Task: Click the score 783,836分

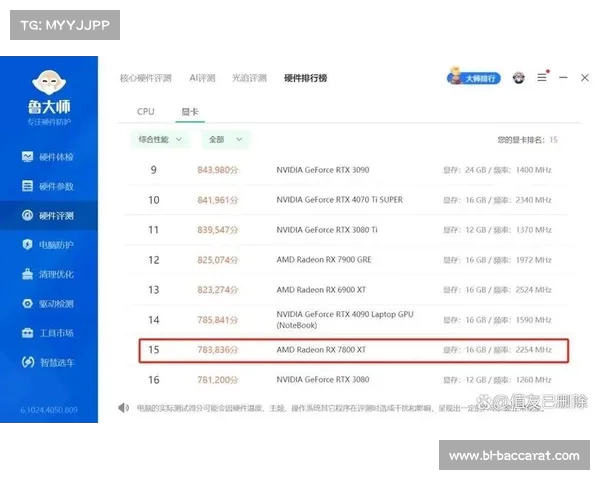Action: (x=218, y=349)
